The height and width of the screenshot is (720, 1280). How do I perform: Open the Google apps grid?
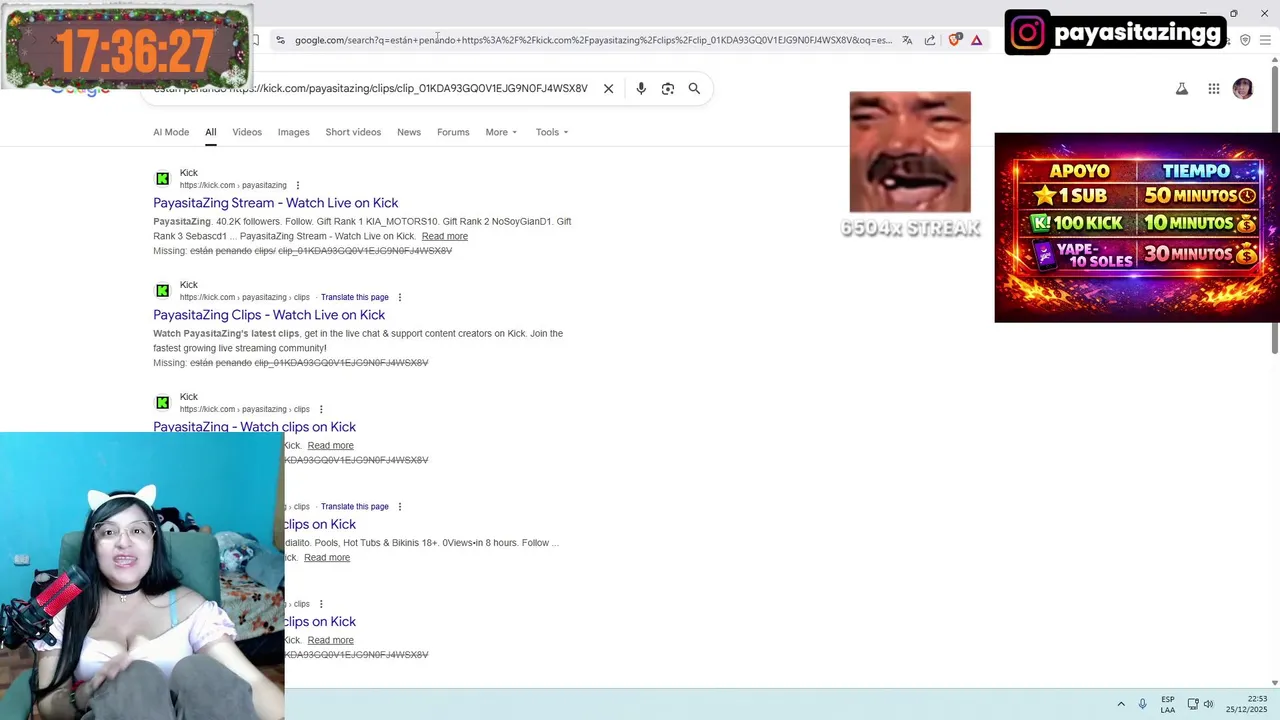1214,89
